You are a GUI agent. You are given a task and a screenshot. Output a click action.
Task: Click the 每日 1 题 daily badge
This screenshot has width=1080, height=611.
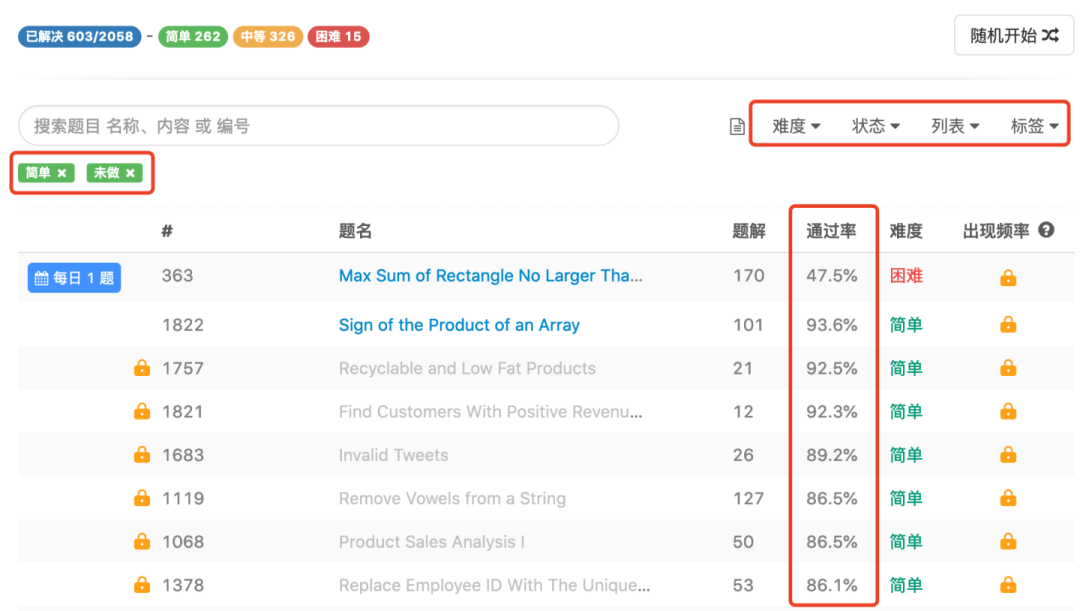pyautogui.click(x=74, y=278)
